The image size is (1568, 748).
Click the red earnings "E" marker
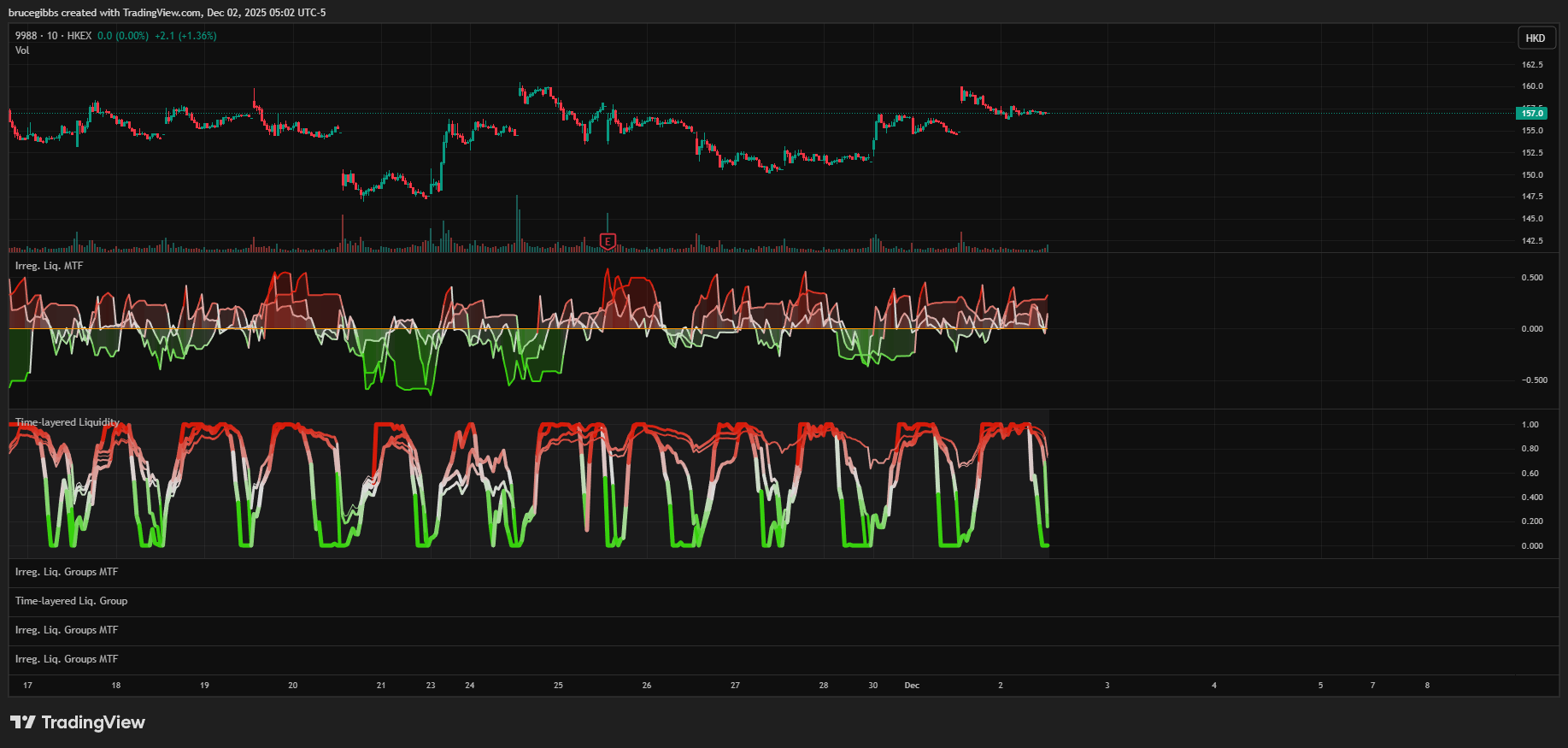(x=608, y=241)
